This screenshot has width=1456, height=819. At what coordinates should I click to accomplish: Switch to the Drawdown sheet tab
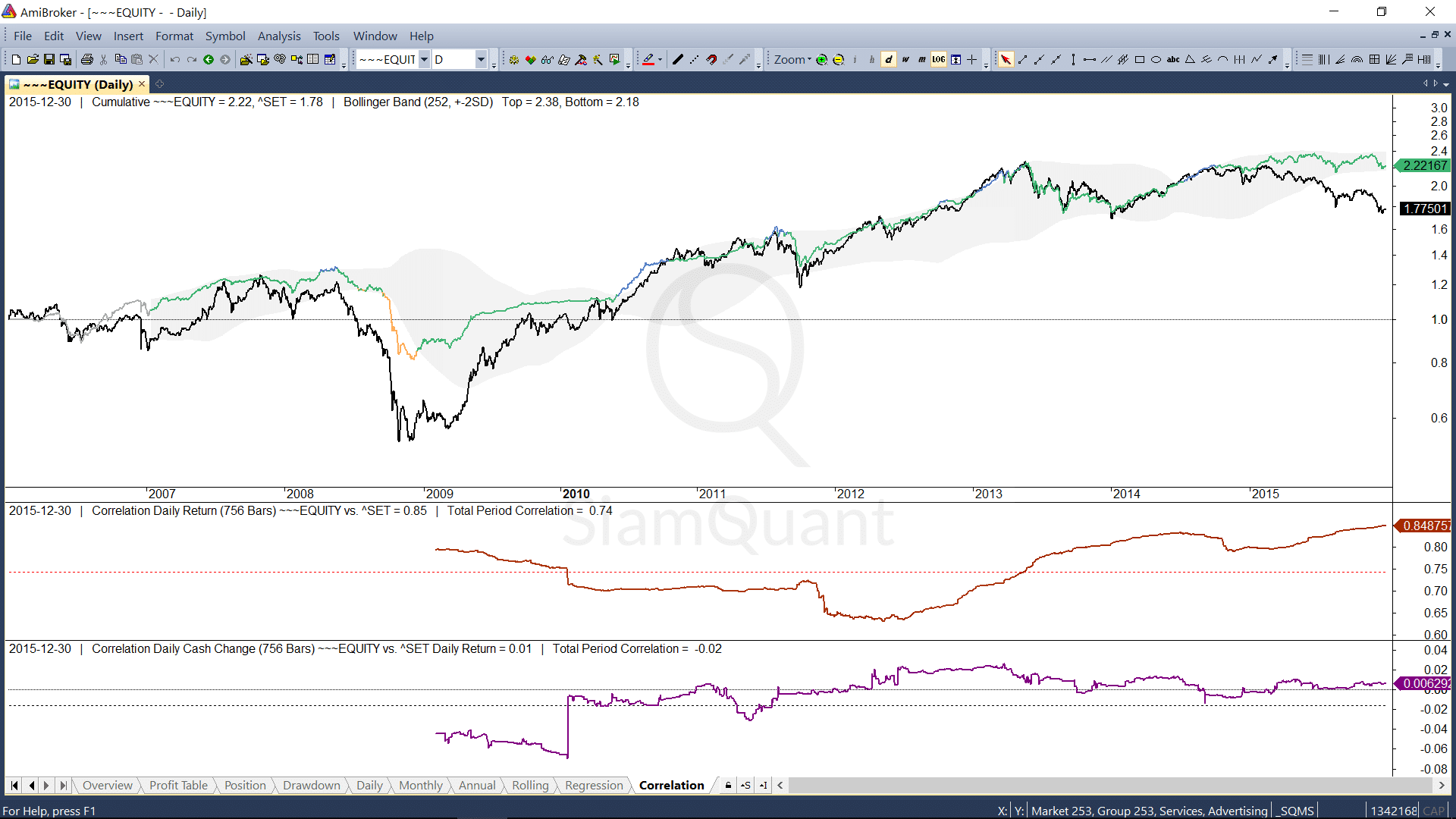click(311, 785)
